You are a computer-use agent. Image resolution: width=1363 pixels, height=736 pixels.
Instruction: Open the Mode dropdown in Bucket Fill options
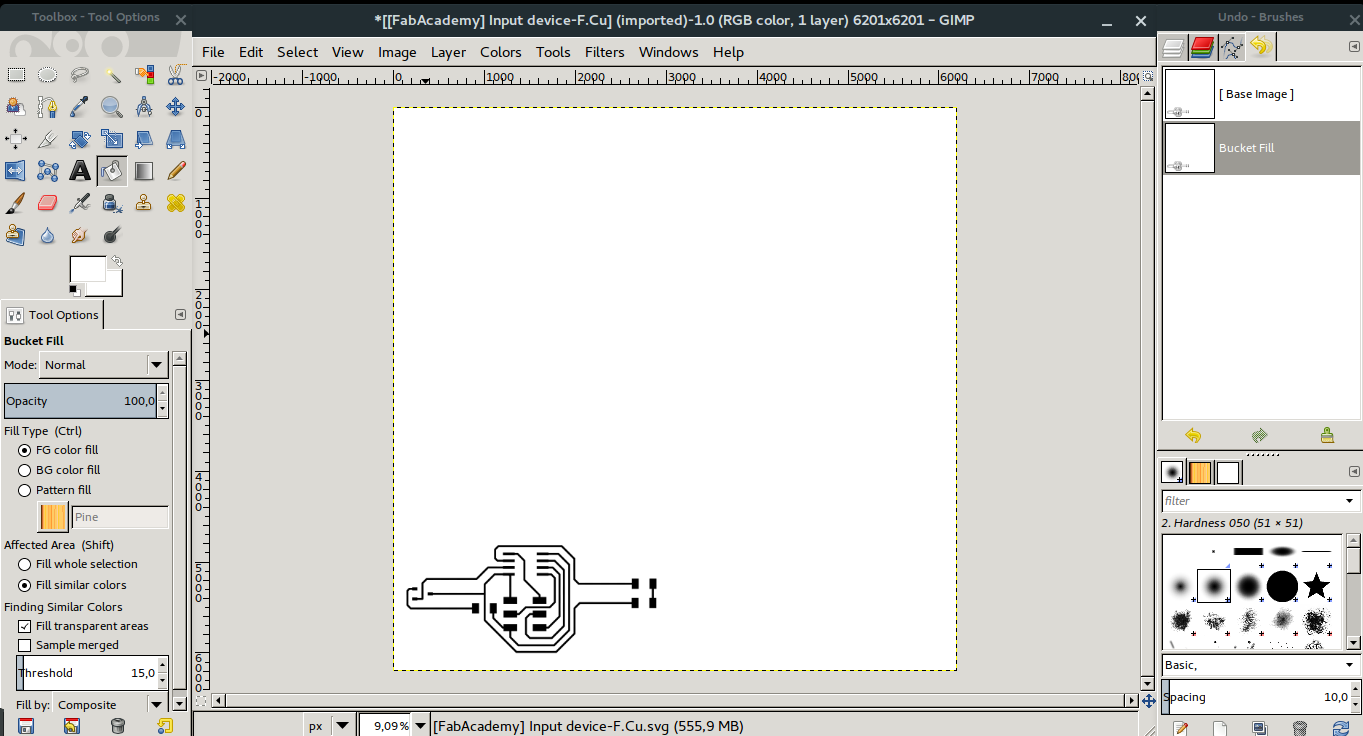[x=100, y=365]
